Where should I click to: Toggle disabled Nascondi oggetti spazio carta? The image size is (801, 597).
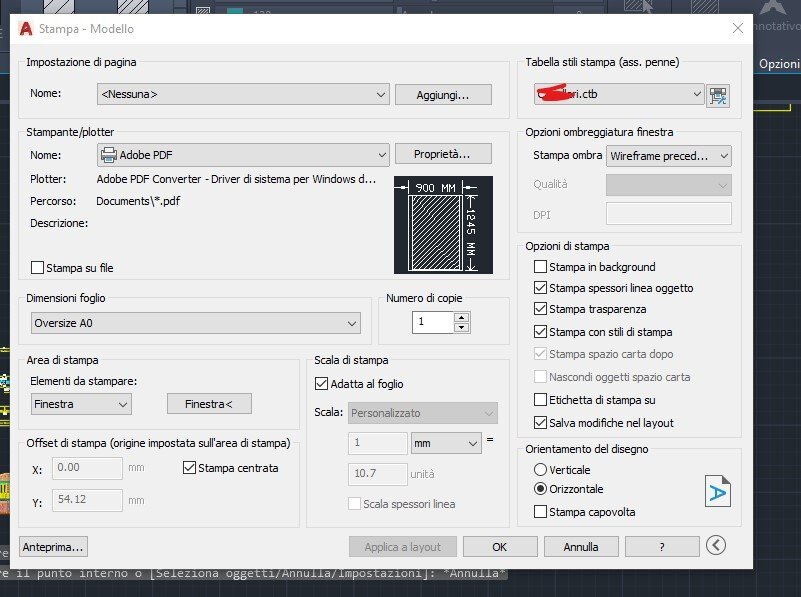540,377
